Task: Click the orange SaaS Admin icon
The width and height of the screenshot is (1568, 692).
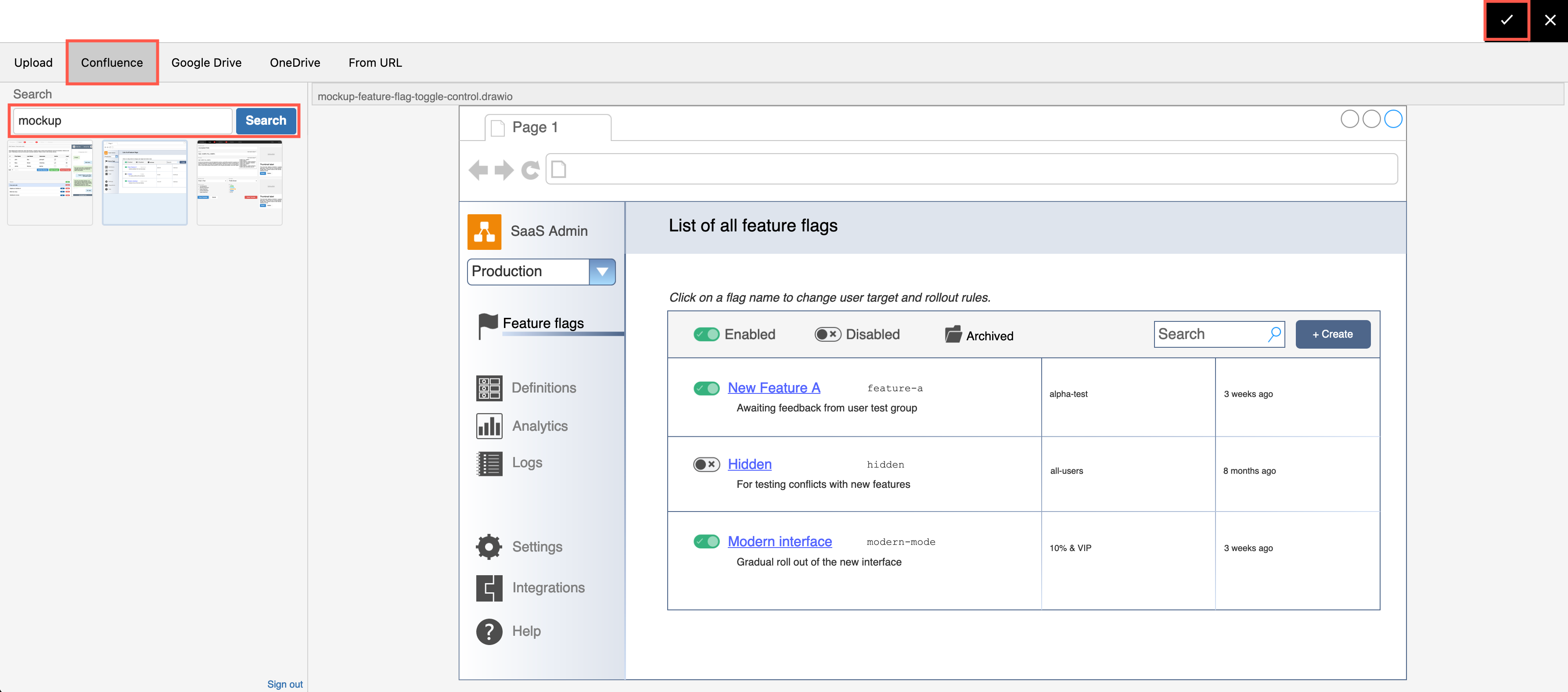Action: point(484,231)
